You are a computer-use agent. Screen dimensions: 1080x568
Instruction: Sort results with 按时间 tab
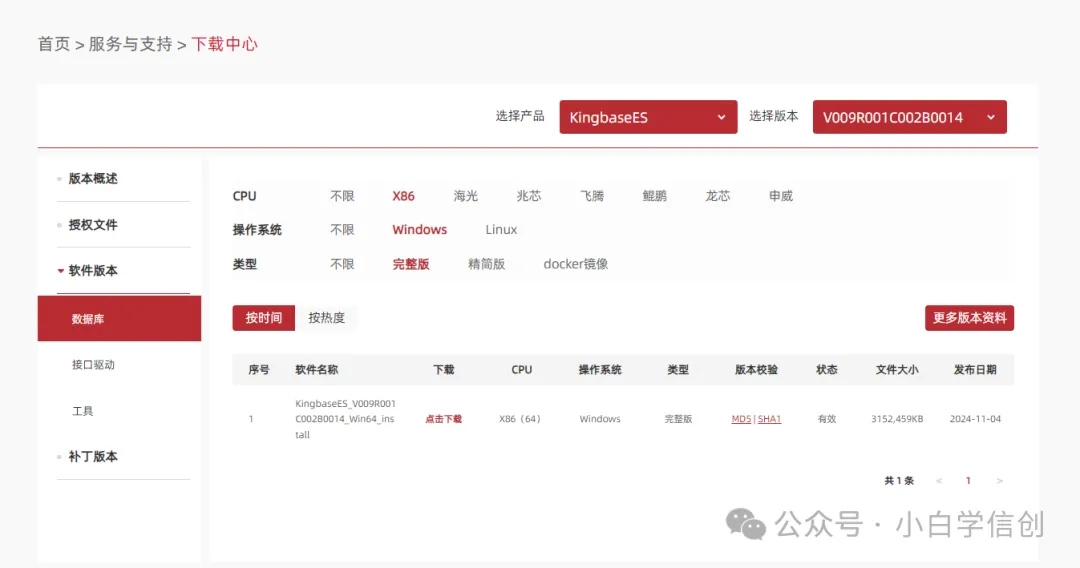click(264, 318)
